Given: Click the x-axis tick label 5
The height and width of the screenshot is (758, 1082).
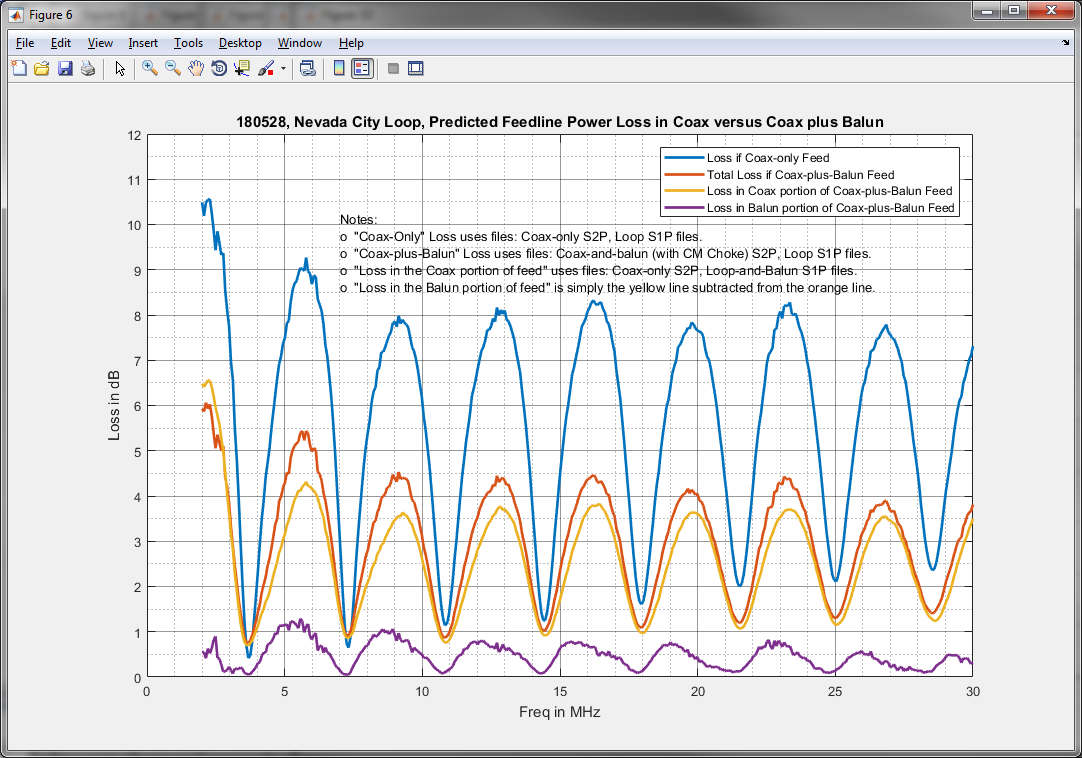Looking at the screenshot, I should click(x=284, y=691).
